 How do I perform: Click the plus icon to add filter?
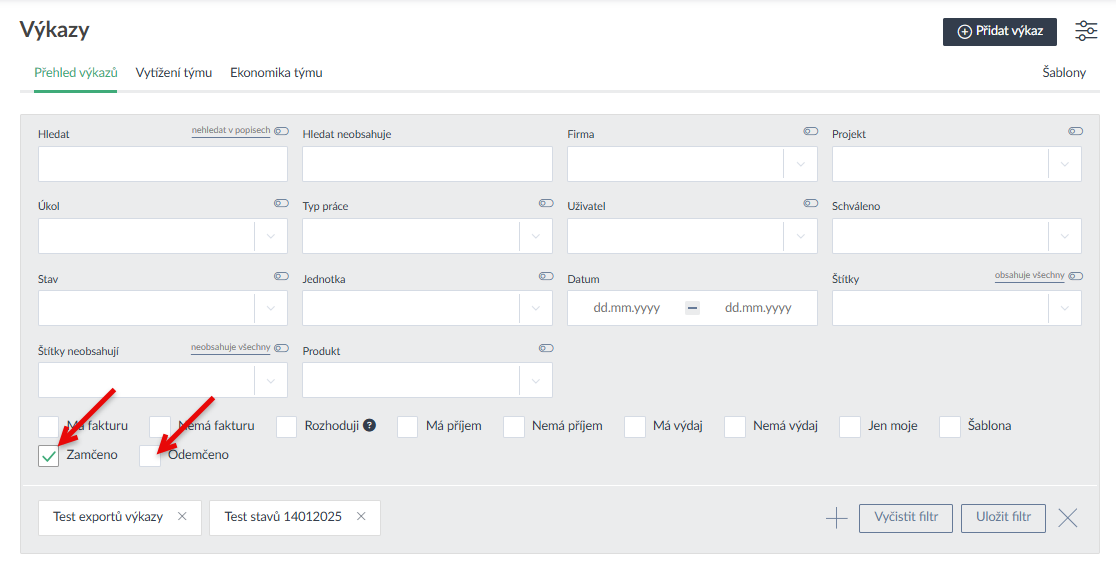[x=836, y=518]
